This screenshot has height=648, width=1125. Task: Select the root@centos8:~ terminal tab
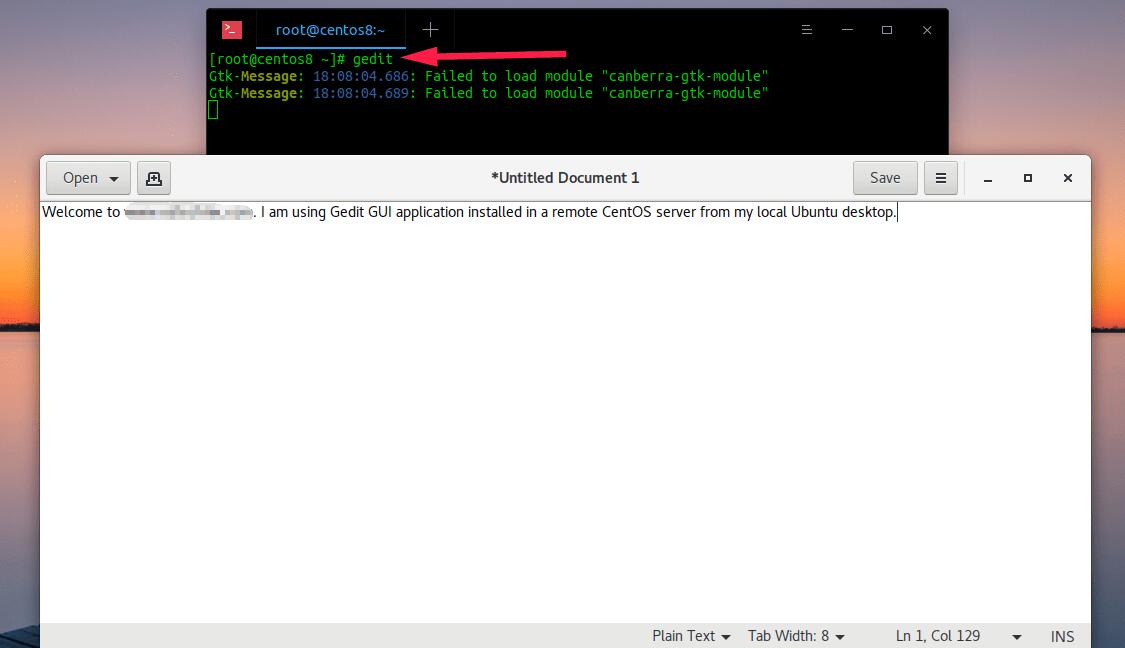coord(330,30)
